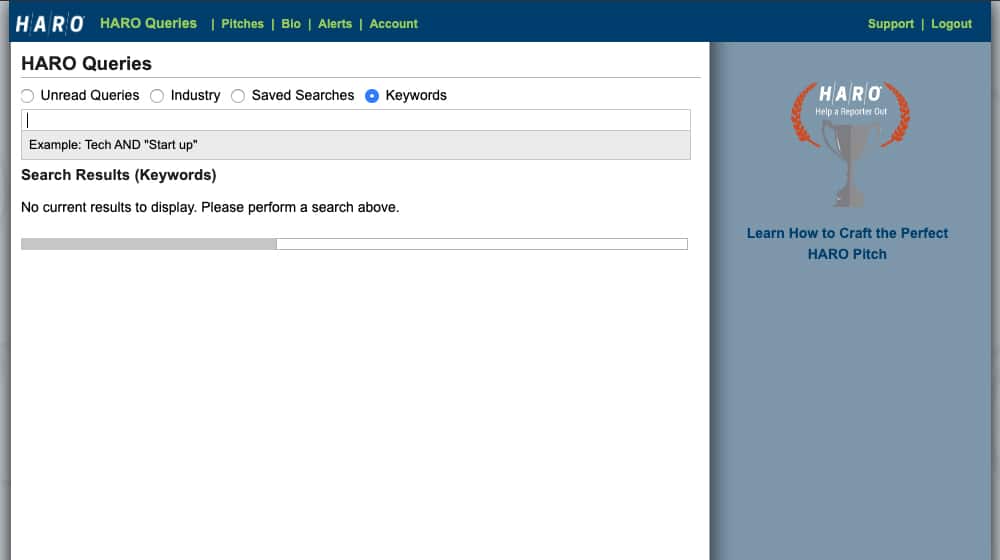The image size is (1000, 560).
Task: Select the Keywords radio button
Action: 372,96
